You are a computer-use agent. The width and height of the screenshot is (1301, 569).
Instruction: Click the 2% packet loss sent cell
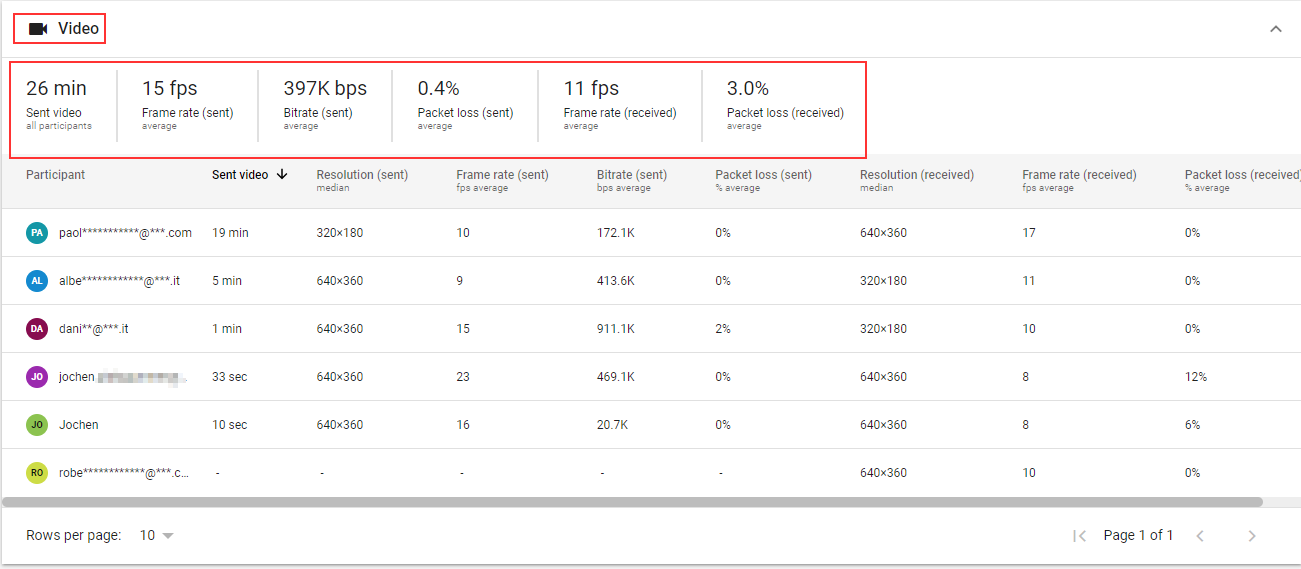[x=723, y=329]
